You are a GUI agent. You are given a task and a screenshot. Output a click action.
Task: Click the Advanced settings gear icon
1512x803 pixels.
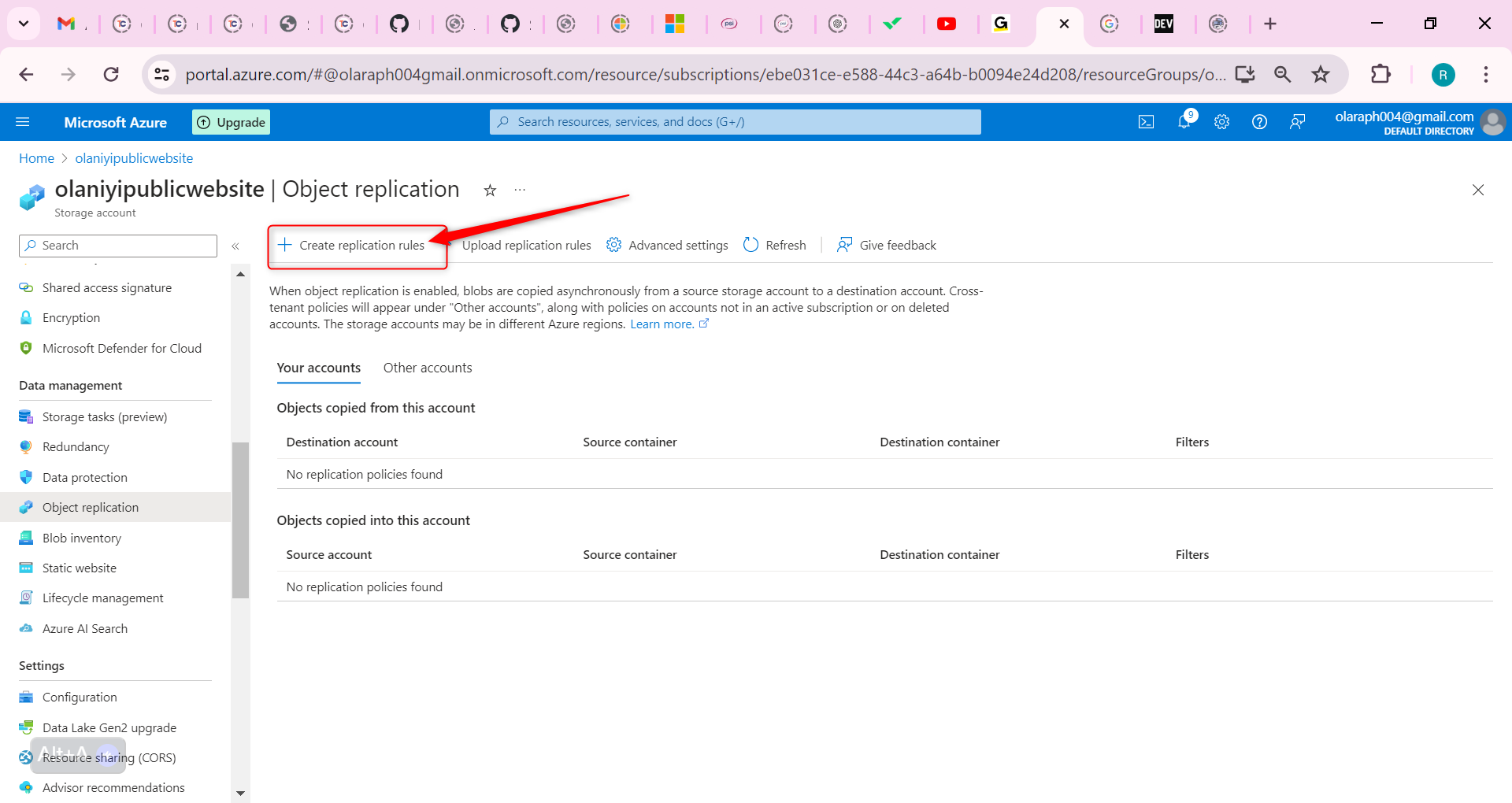pyautogui.click(x=614, y=245)
